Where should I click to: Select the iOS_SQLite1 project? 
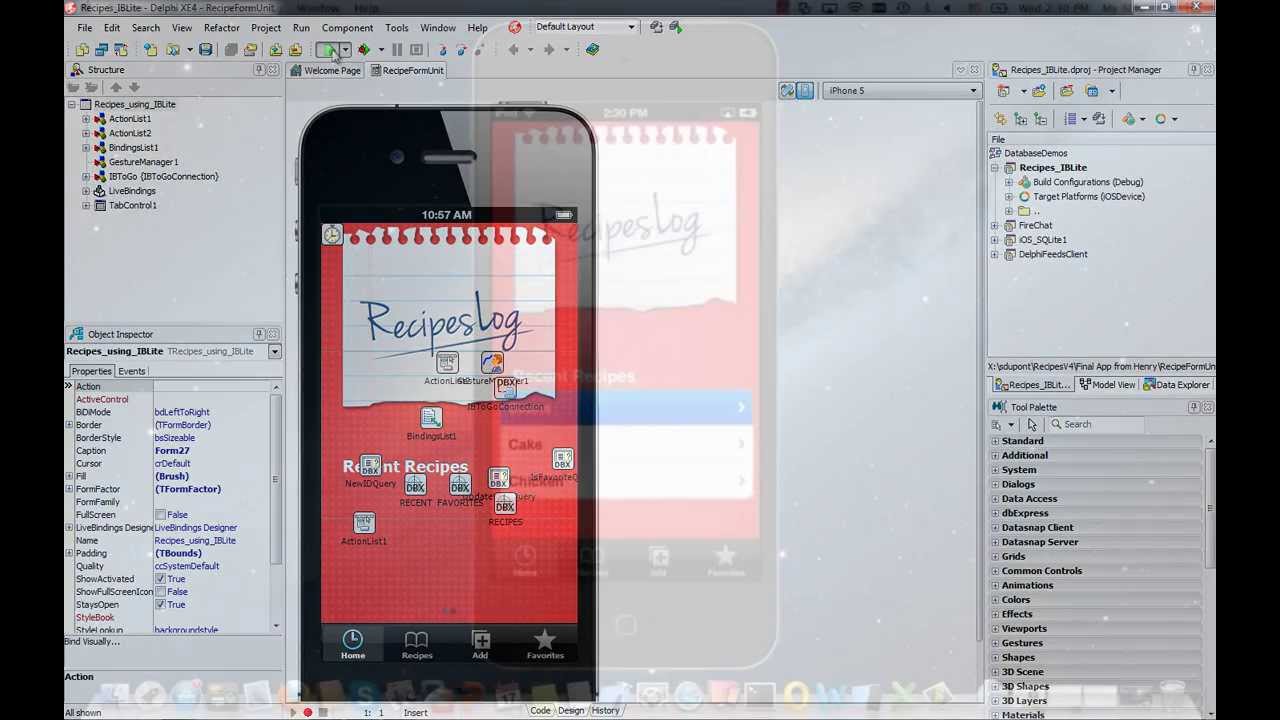(x=1042, y=240)
